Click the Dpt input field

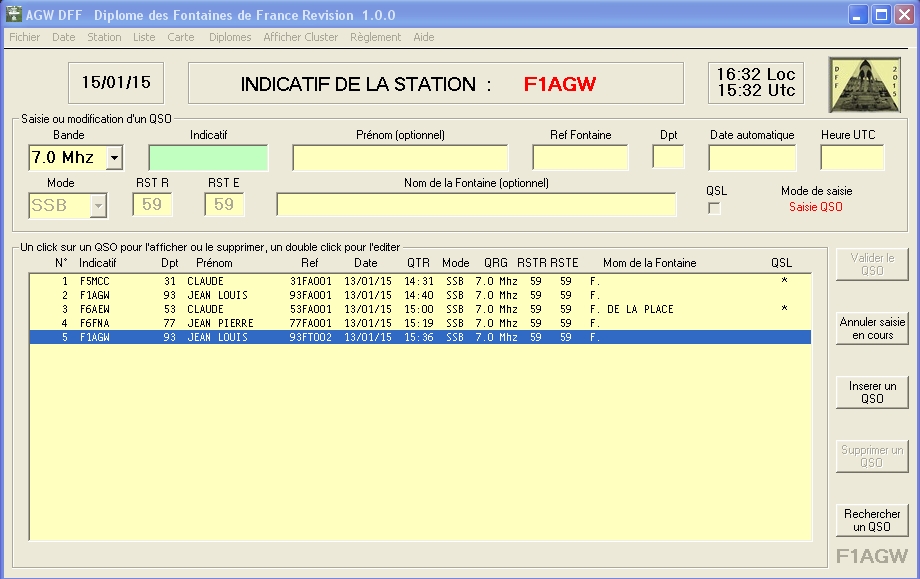(668, 157)
